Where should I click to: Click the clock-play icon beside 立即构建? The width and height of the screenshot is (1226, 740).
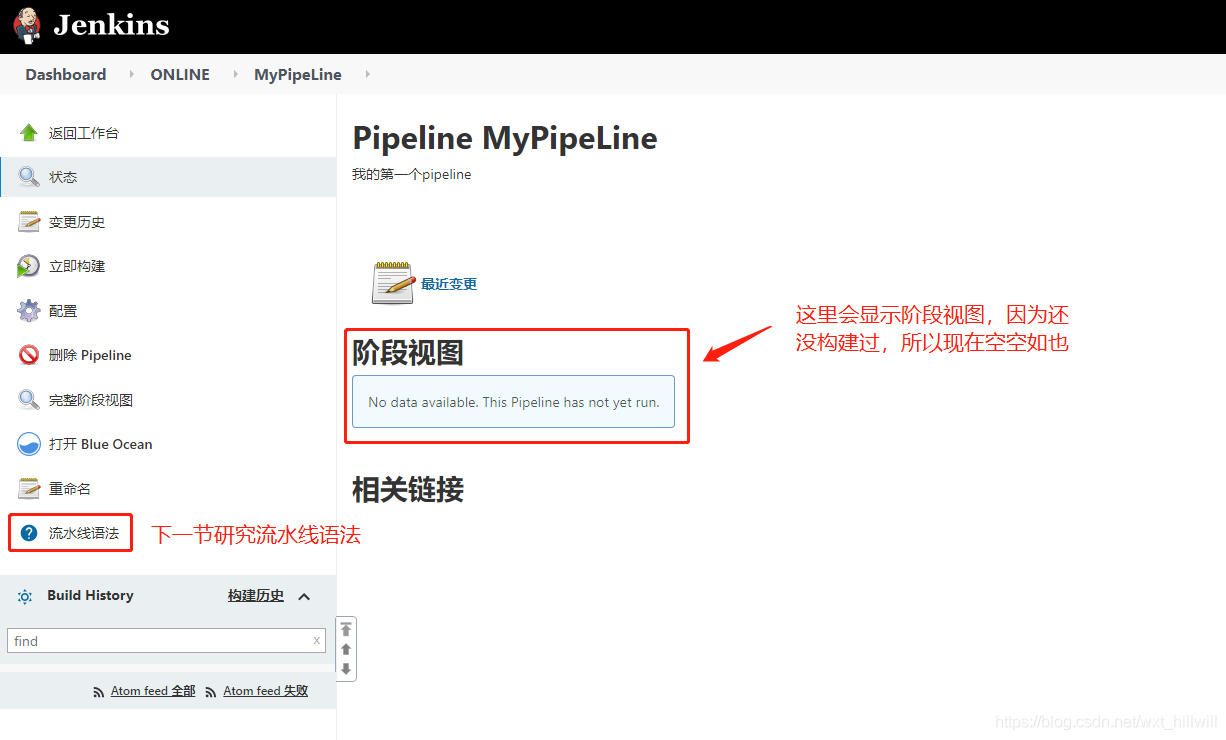point(29,266)
